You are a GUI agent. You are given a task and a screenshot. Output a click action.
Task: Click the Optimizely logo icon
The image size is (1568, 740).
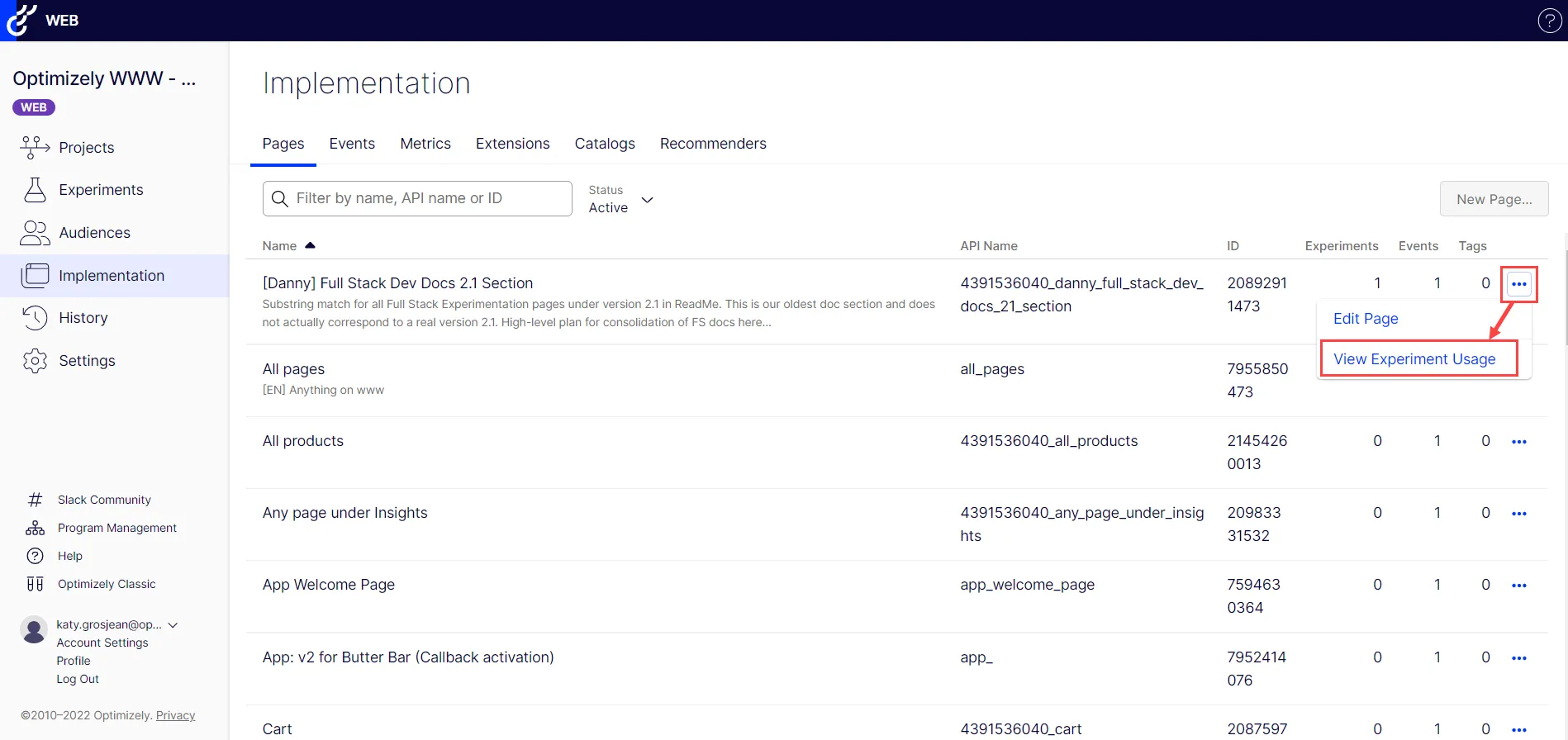pos(20,20)
